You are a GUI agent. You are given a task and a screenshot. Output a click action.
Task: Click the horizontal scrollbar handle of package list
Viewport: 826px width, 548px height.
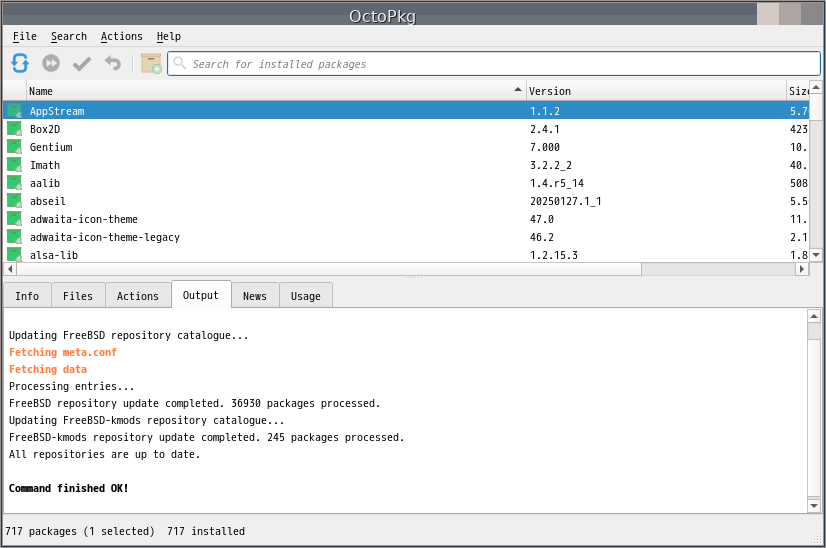click(x=329, y=269)
